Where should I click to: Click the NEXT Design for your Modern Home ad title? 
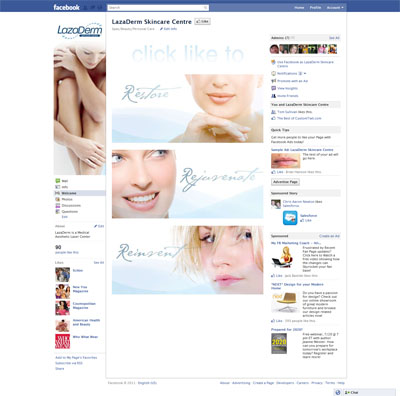coord(297,286)
